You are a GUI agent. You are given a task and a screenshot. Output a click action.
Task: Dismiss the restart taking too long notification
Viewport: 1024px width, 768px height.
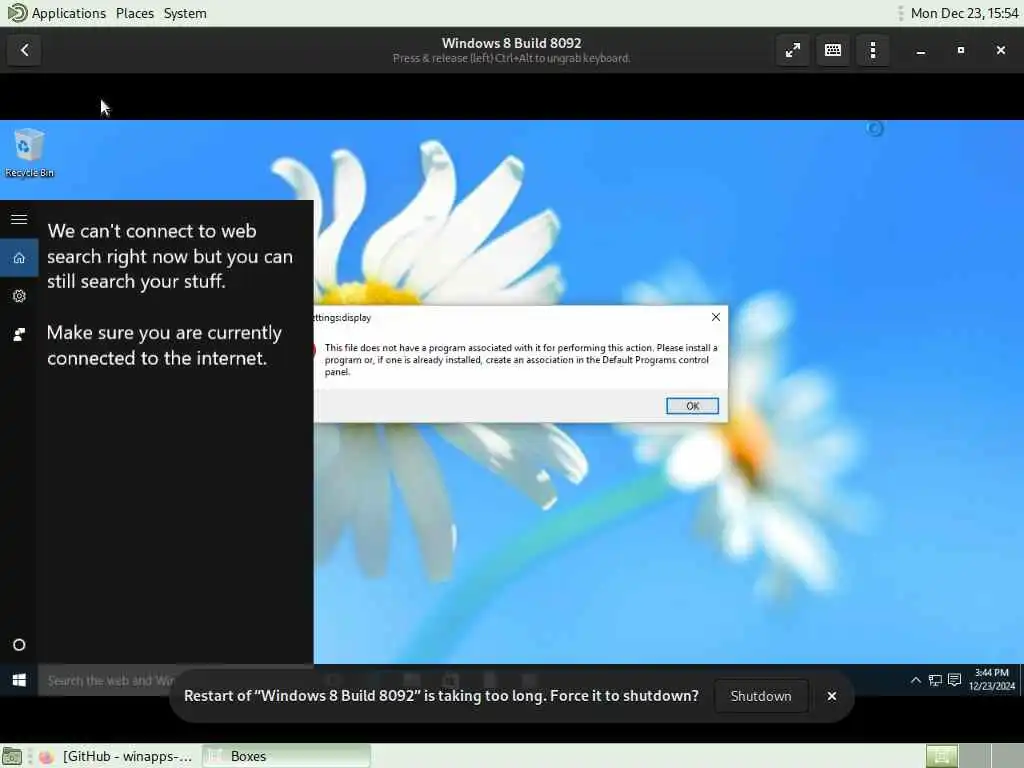coord(831,696)
